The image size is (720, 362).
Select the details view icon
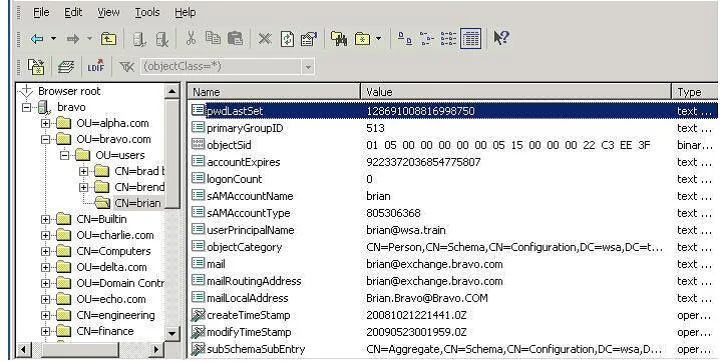(470, 39)
